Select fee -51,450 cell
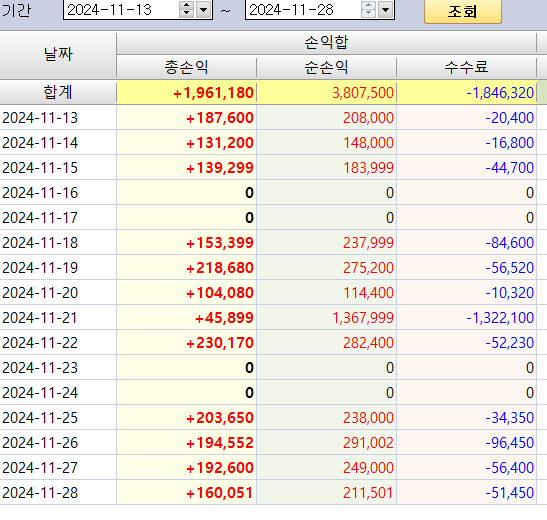 click(466, 492)
